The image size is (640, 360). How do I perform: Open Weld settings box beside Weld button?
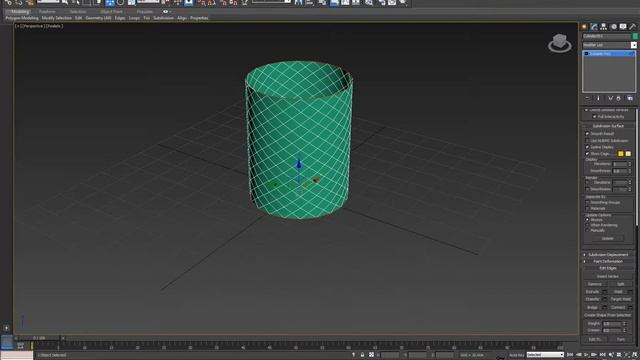[630, 292]
